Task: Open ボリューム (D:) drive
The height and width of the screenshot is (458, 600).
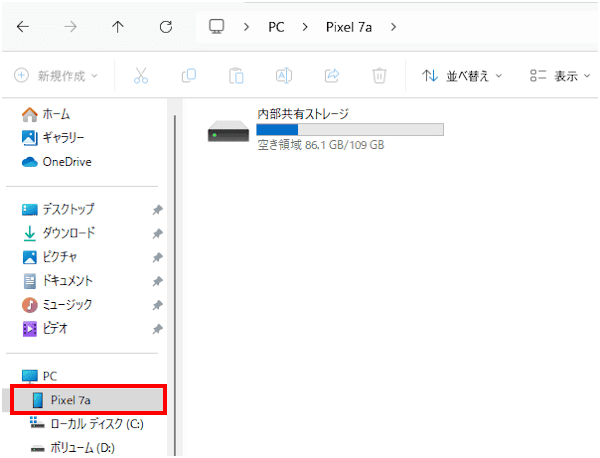Action: pyautogui.click(x=72, y=447)
